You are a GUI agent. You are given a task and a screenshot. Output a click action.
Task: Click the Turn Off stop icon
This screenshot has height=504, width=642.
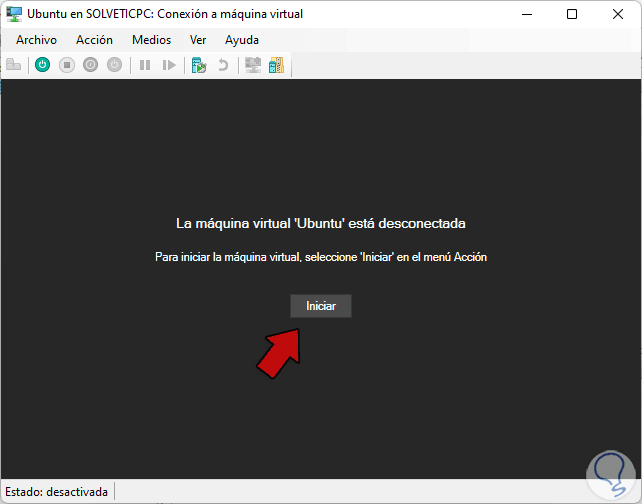click(x=67, y=65)
